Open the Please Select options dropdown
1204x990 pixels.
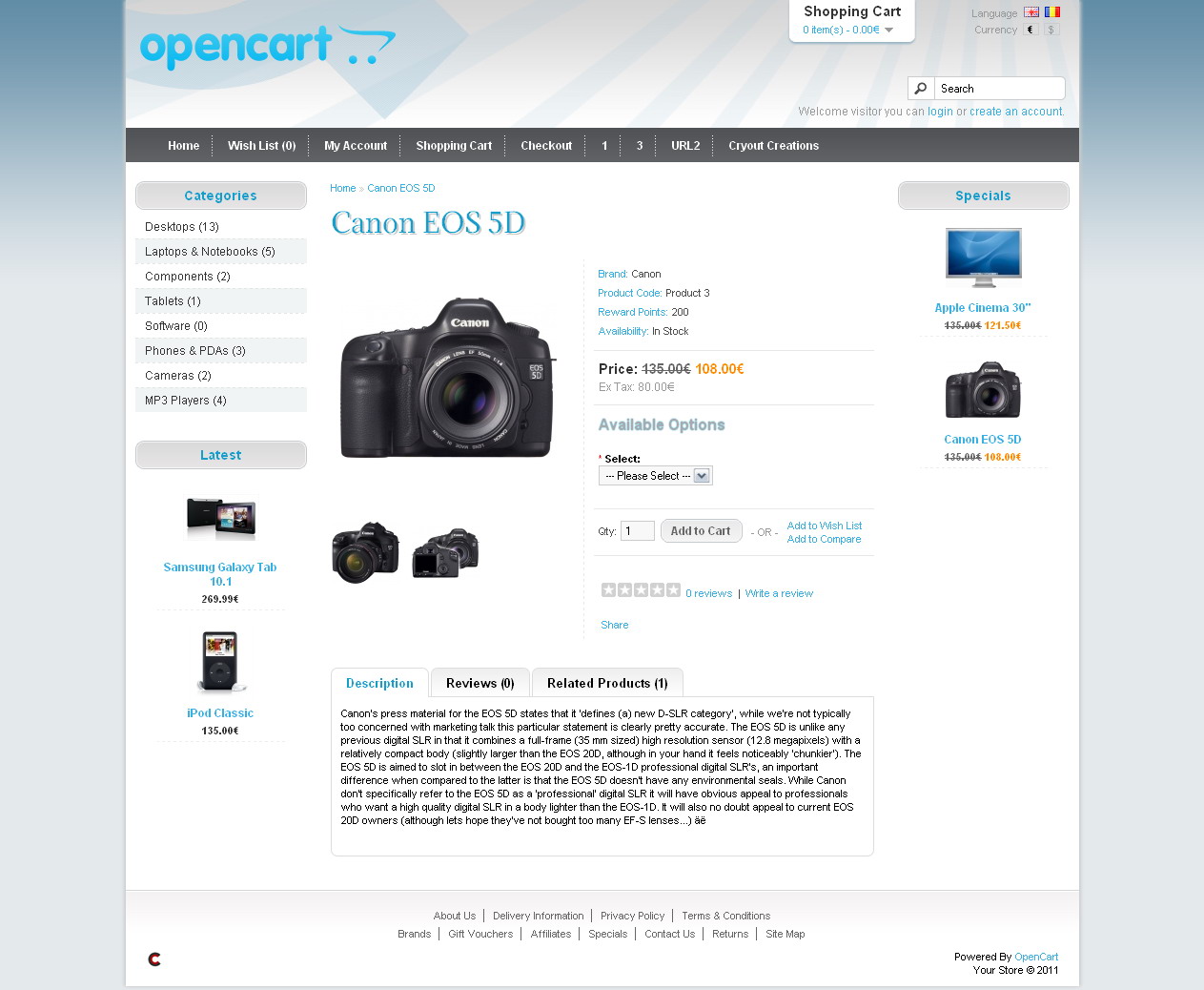pos(656,475)
